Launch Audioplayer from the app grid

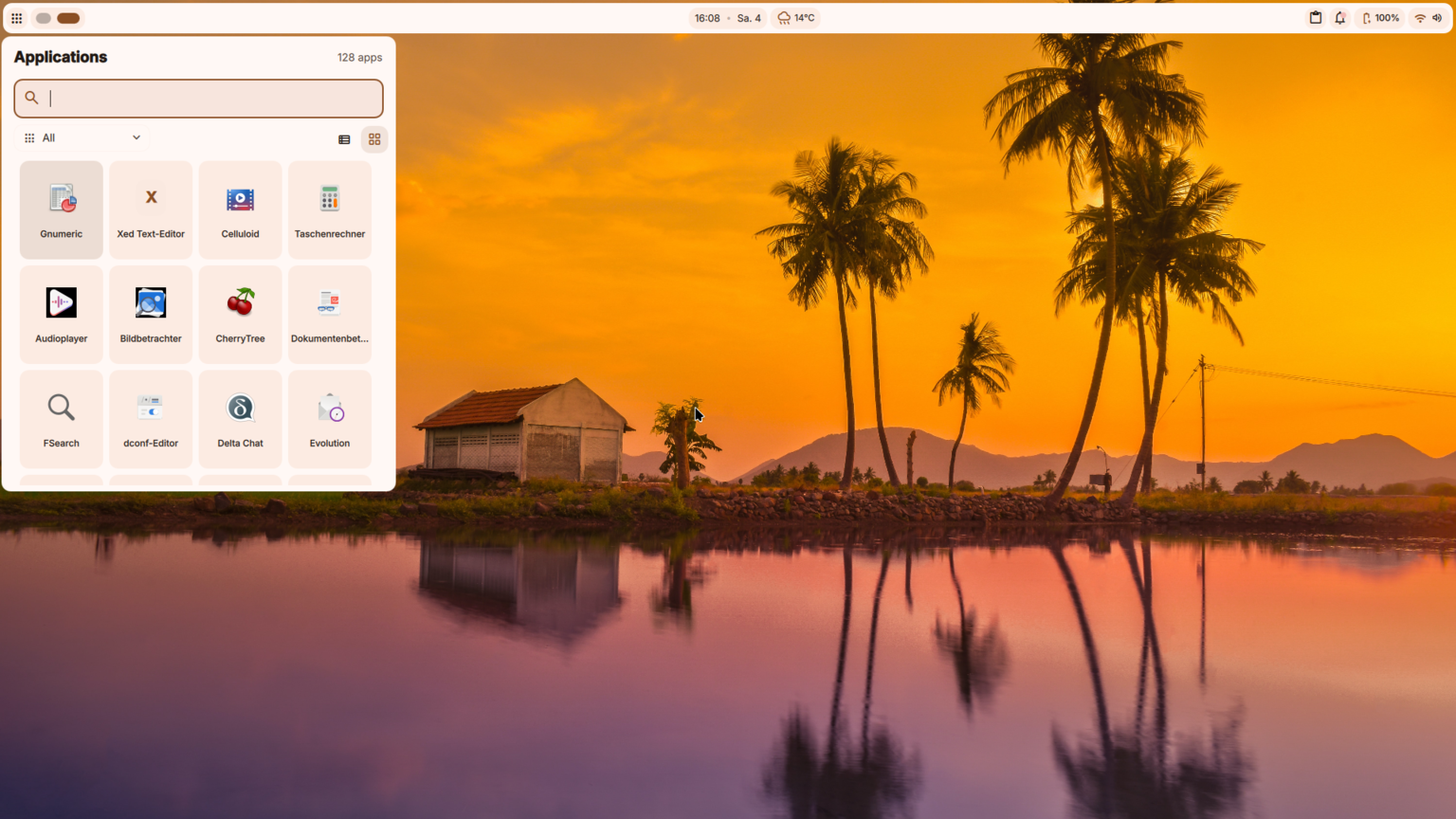[x=62, y=314]
